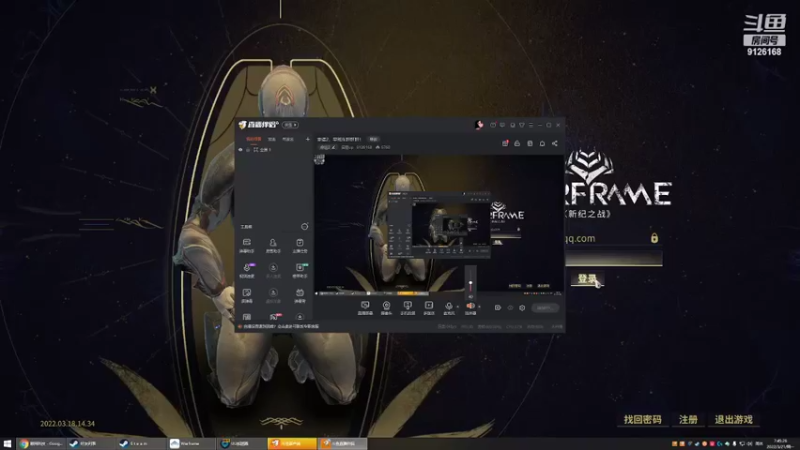Click the eye icon near the start button
The image size is (800, 450).
tap(510, 308)
